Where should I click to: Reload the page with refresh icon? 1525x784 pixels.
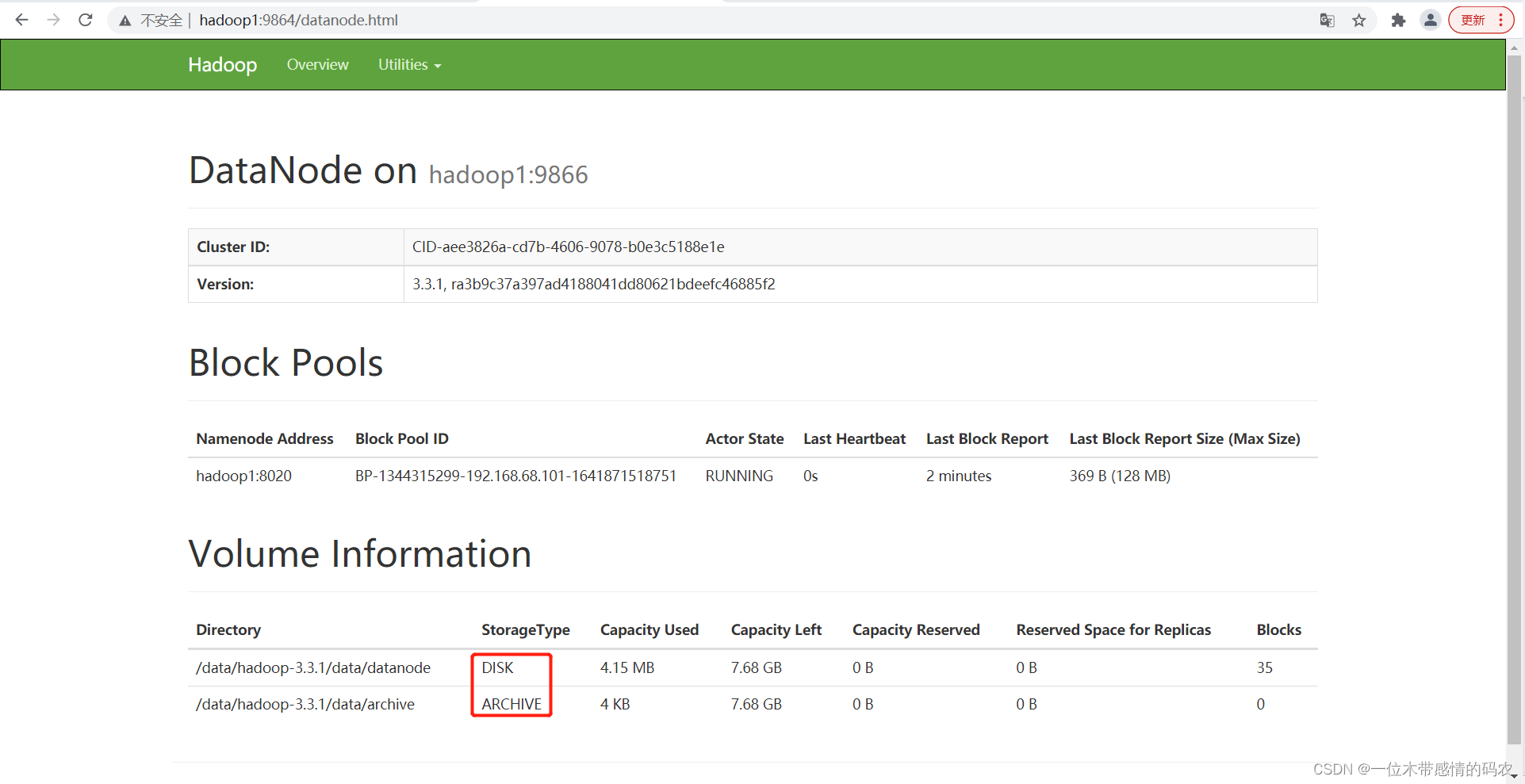pyautogui.click(x=86, y=20)
